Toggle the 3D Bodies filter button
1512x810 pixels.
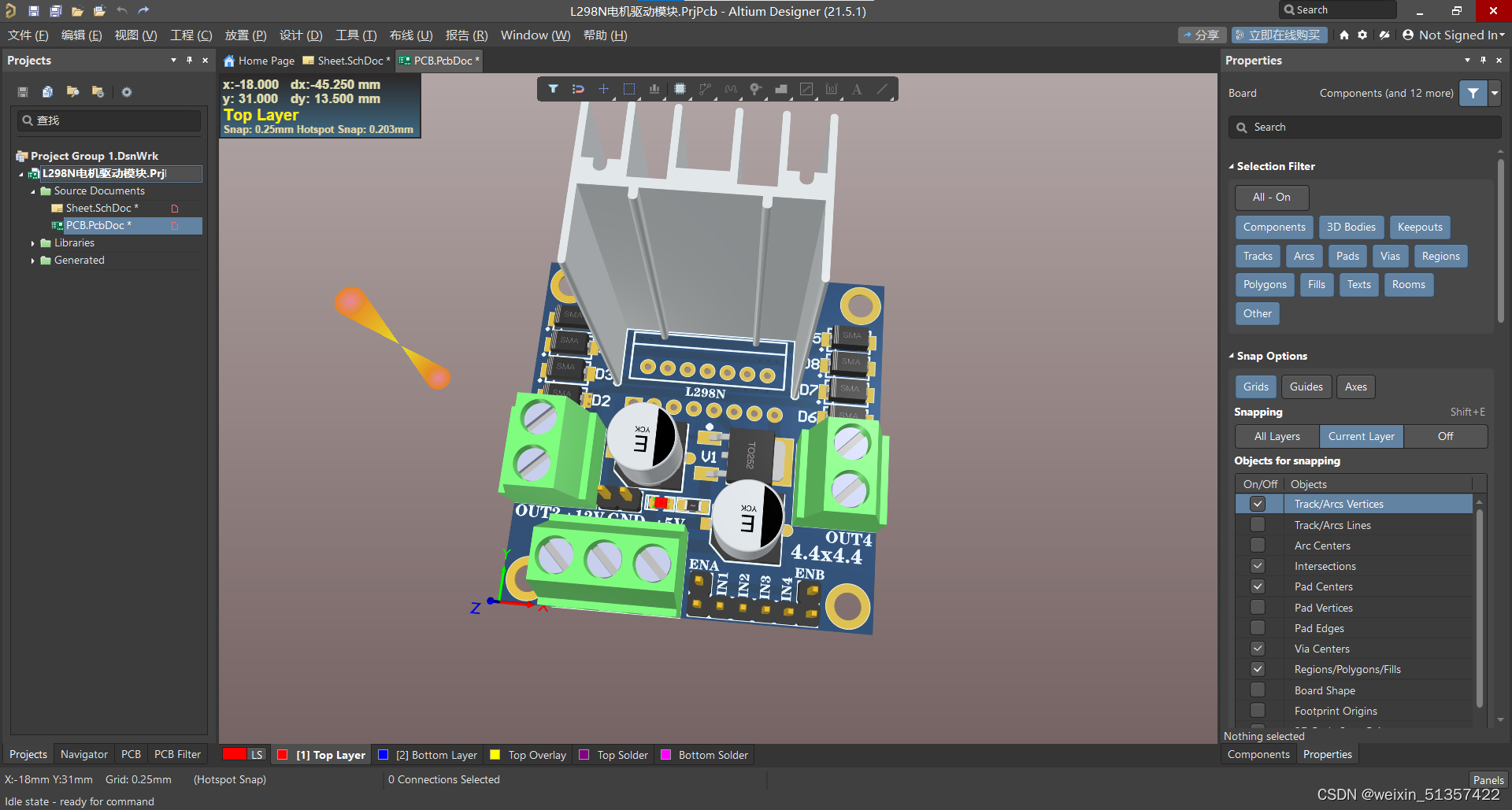click(x=1351, y=227)
